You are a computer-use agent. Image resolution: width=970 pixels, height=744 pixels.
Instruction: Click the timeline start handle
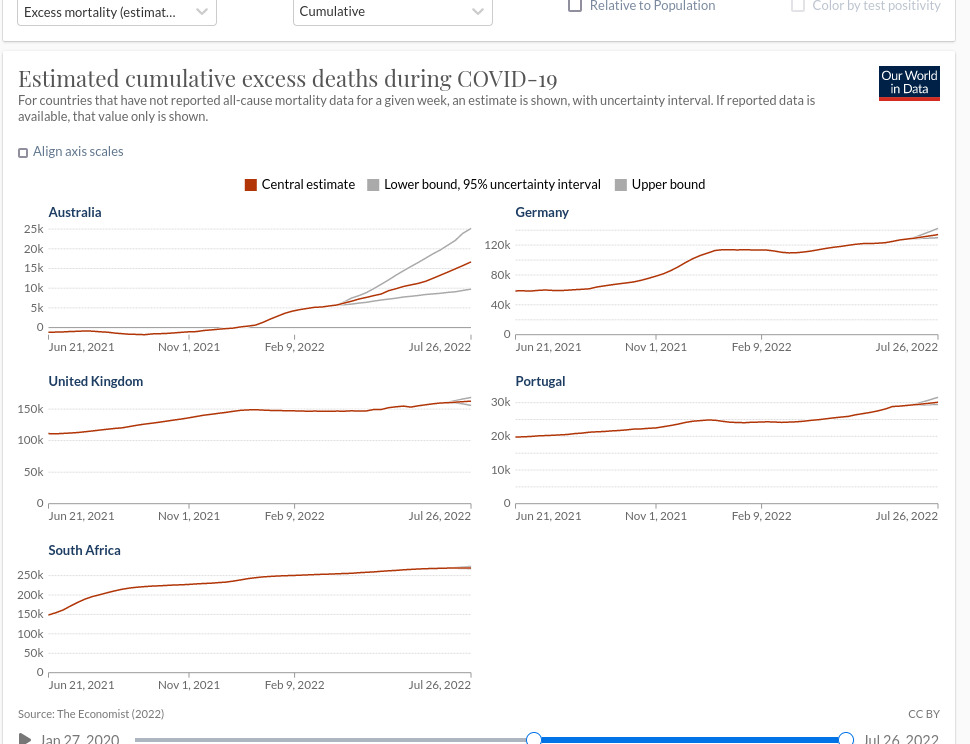pyautogui.click(x=534, y=739)
